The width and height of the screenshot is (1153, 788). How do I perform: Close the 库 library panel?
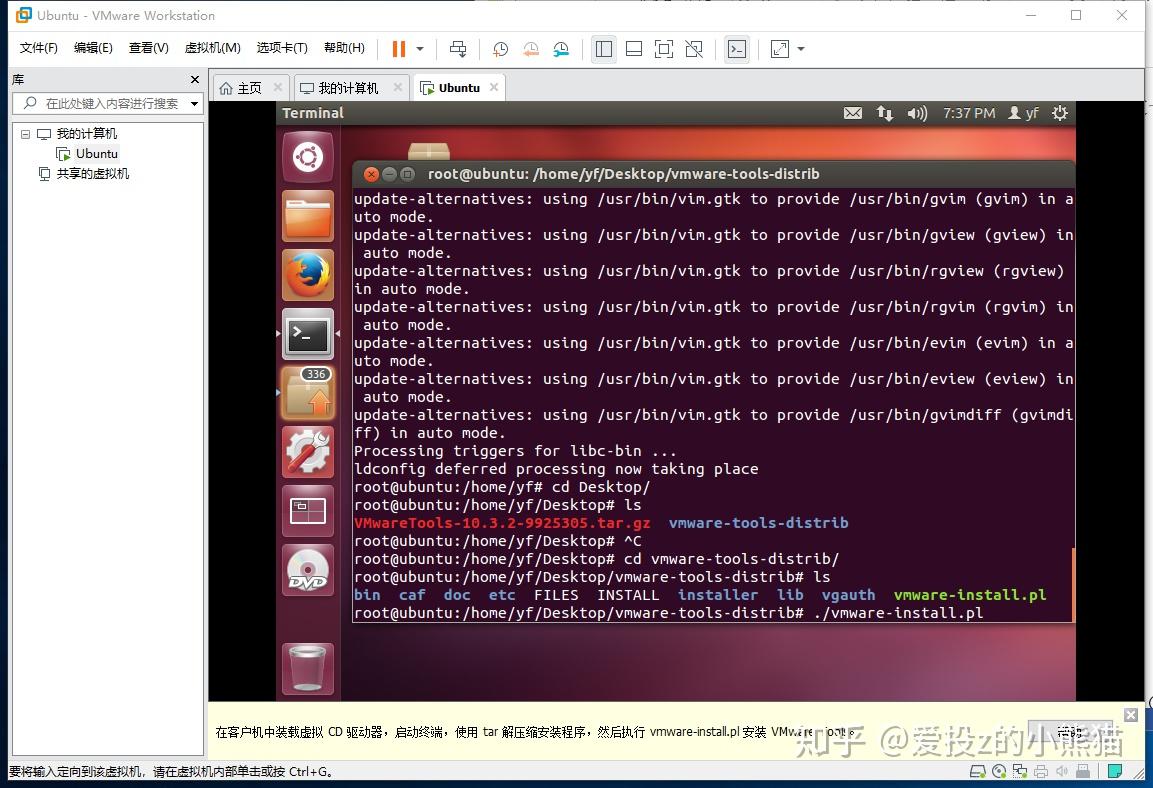[194, 79]
